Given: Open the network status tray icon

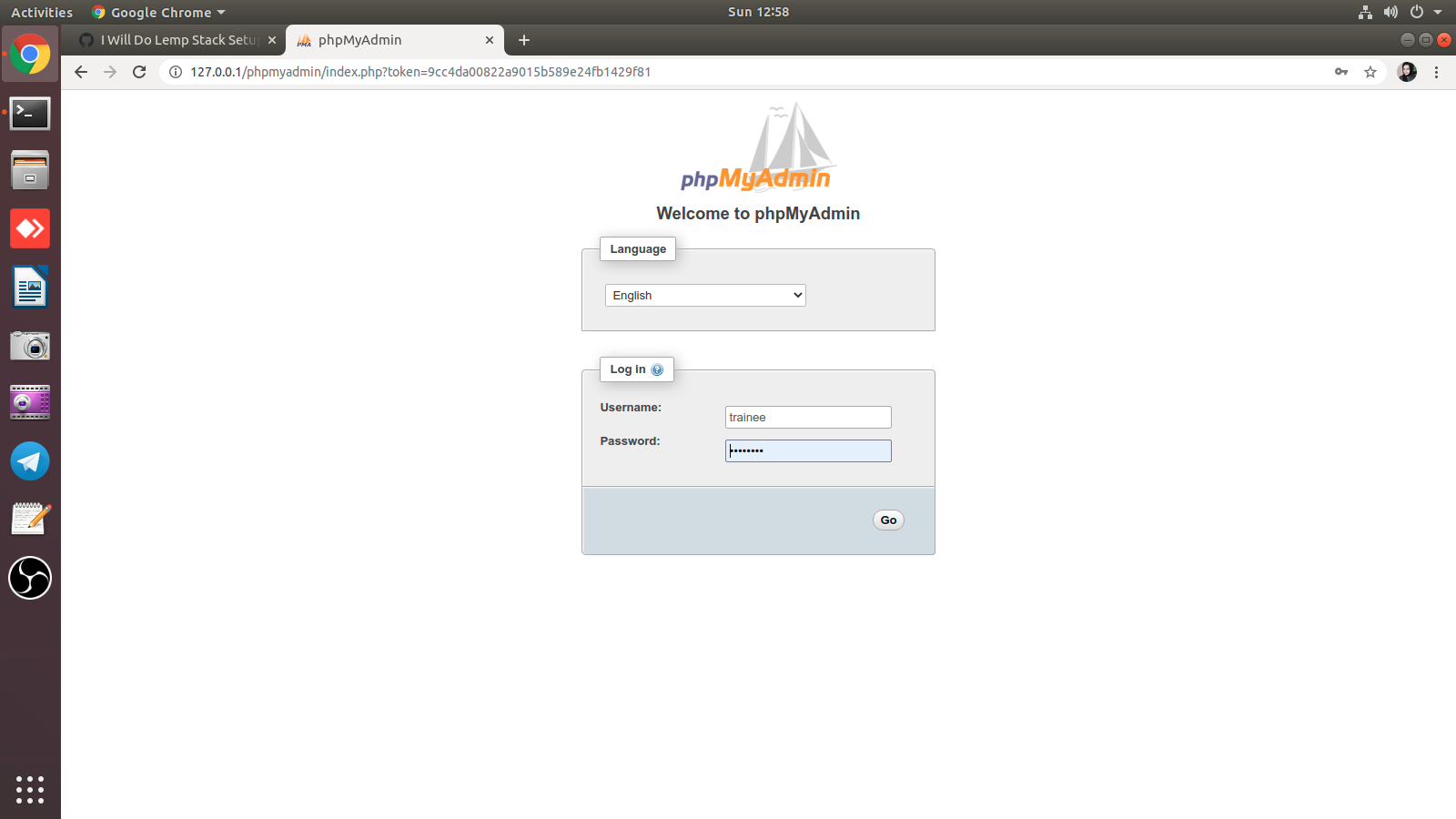Looking at the screenshot, I should pyautogui.click(x=1365, y=12).
